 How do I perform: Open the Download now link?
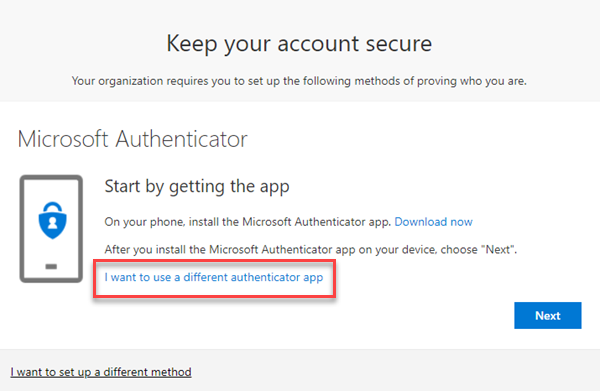point(433,222)
